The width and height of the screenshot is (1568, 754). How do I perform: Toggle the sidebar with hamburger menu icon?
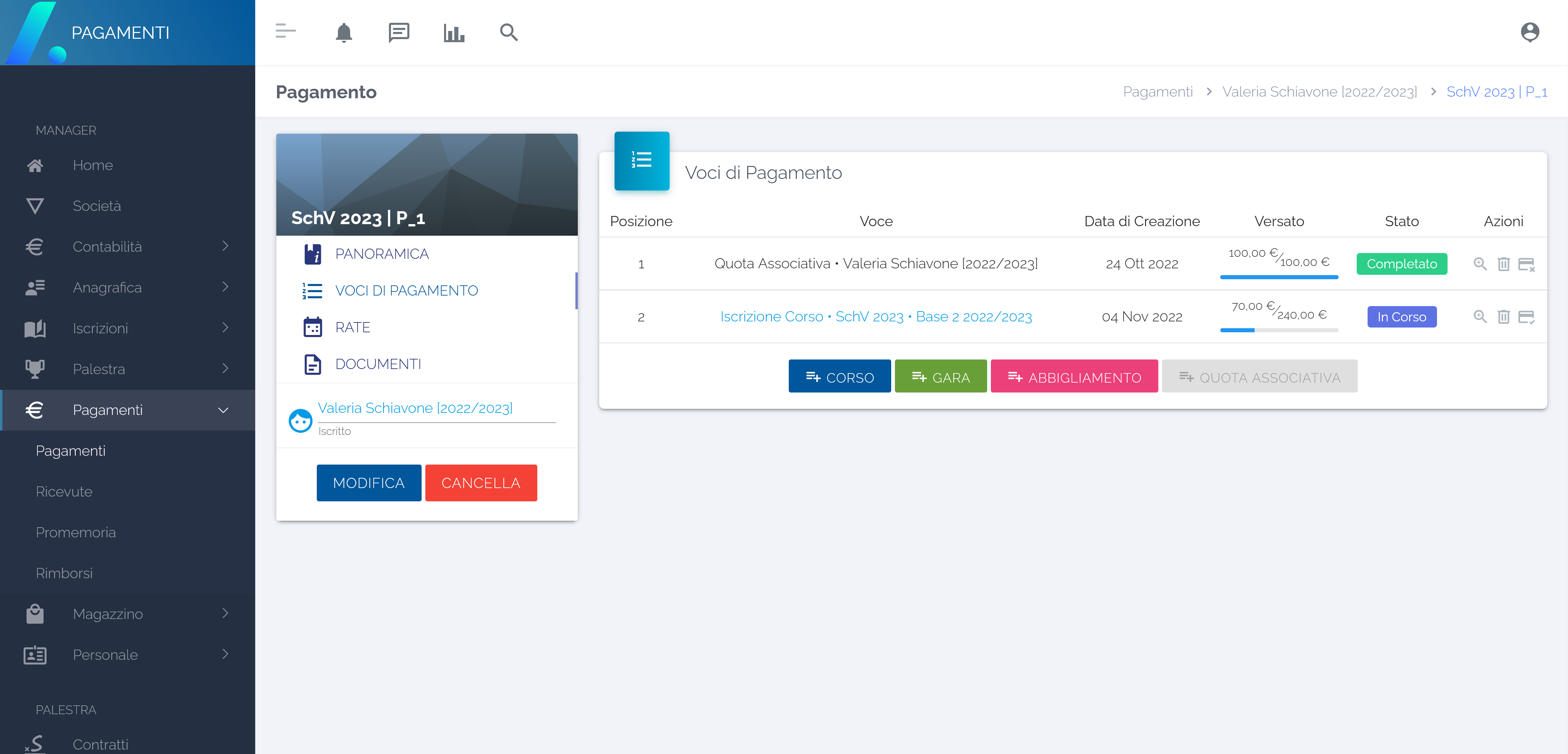(x=285, y=31)
